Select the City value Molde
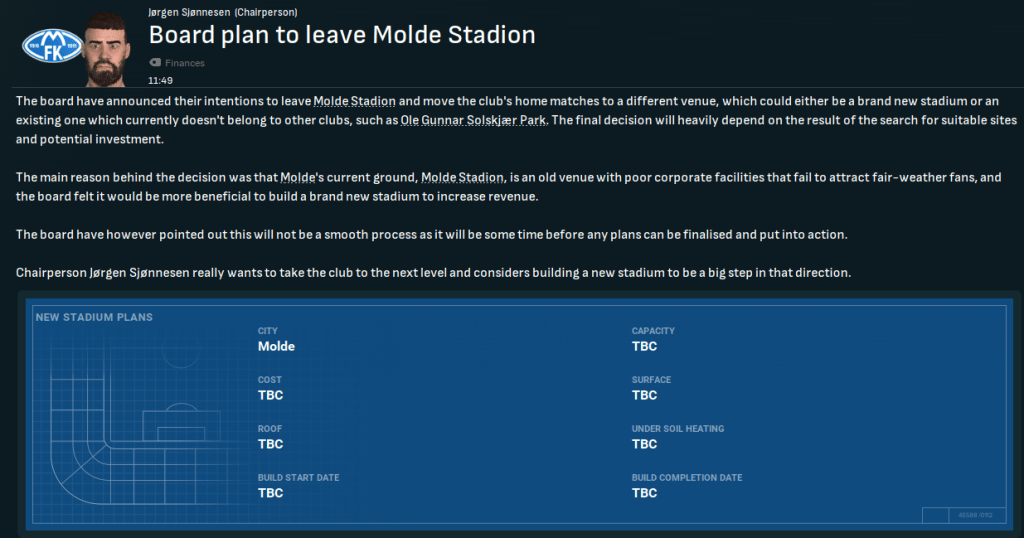Image resolution: width=1024 pixels, height=538 pixels. point(276,347)
